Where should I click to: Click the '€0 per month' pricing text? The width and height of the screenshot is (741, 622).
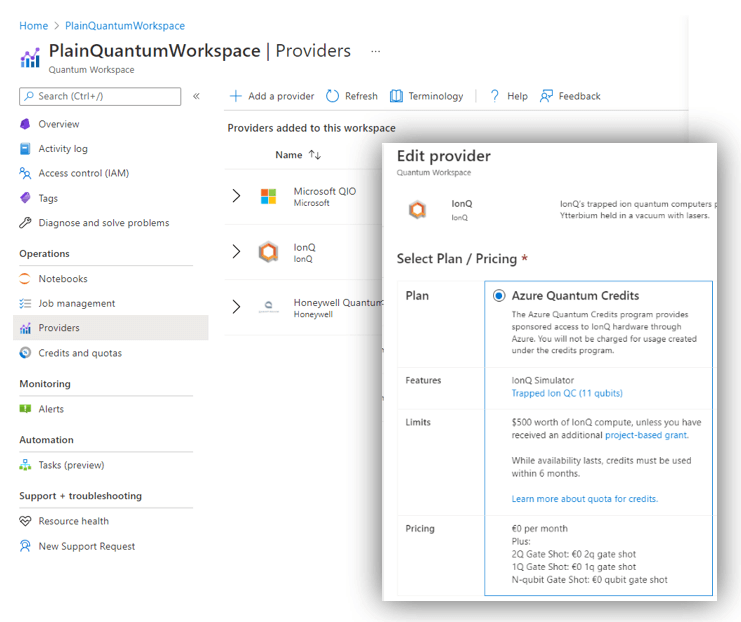pyautogui.click(x=539, y=528)
